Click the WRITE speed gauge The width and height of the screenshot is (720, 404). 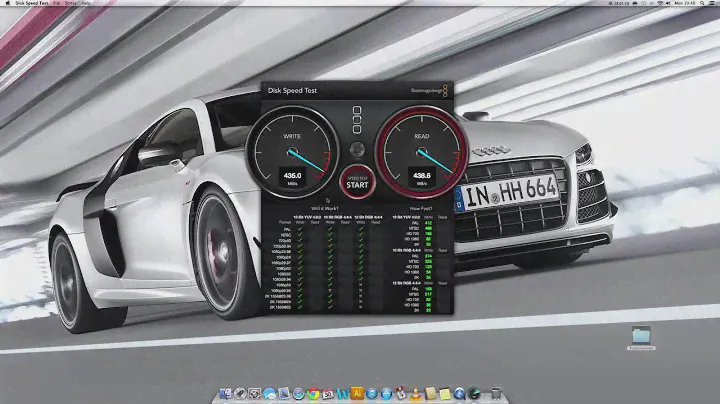click(x=292, y=152)
